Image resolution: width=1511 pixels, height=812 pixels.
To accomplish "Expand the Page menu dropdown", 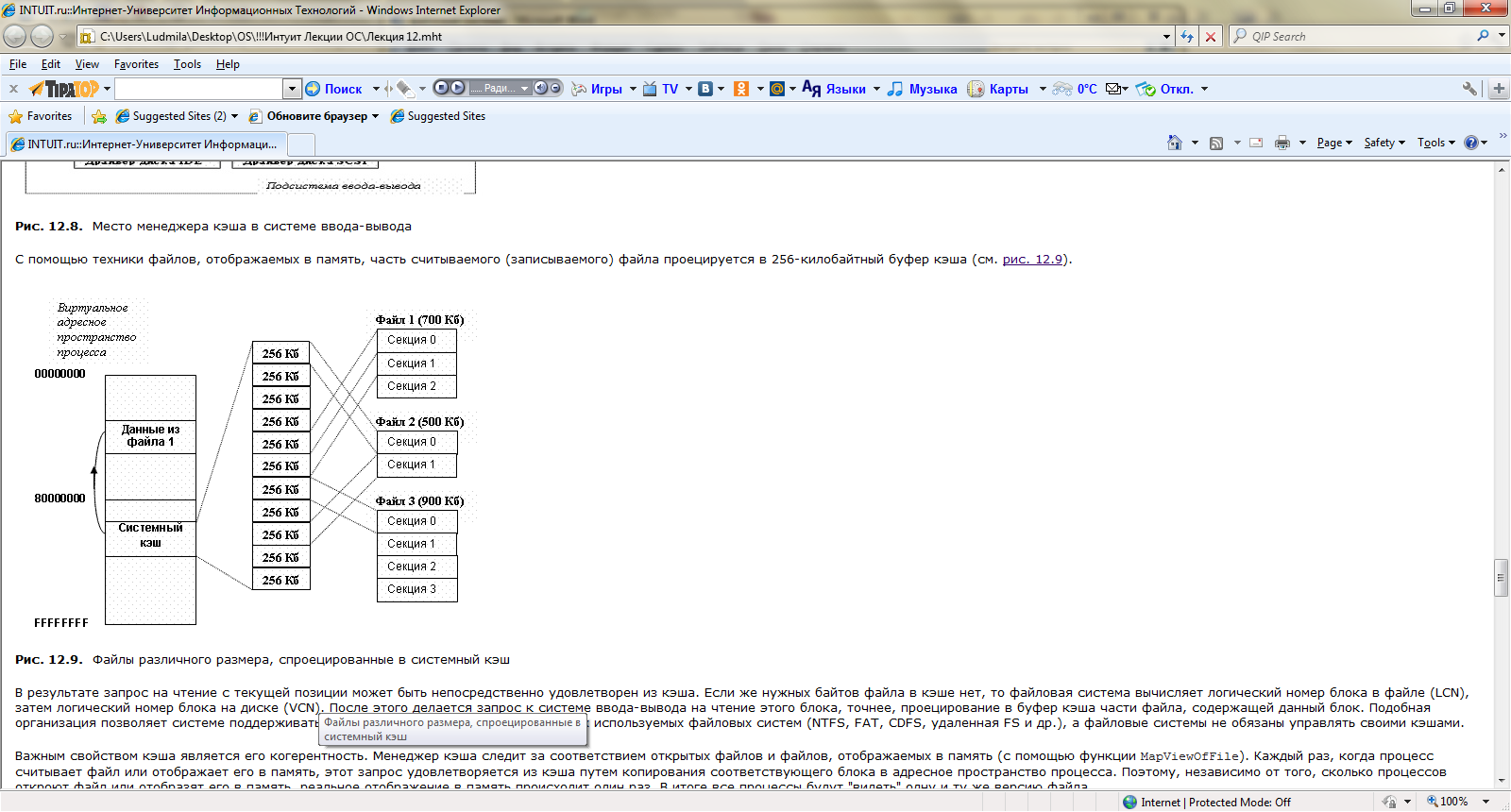I will tap(1334, 143).
